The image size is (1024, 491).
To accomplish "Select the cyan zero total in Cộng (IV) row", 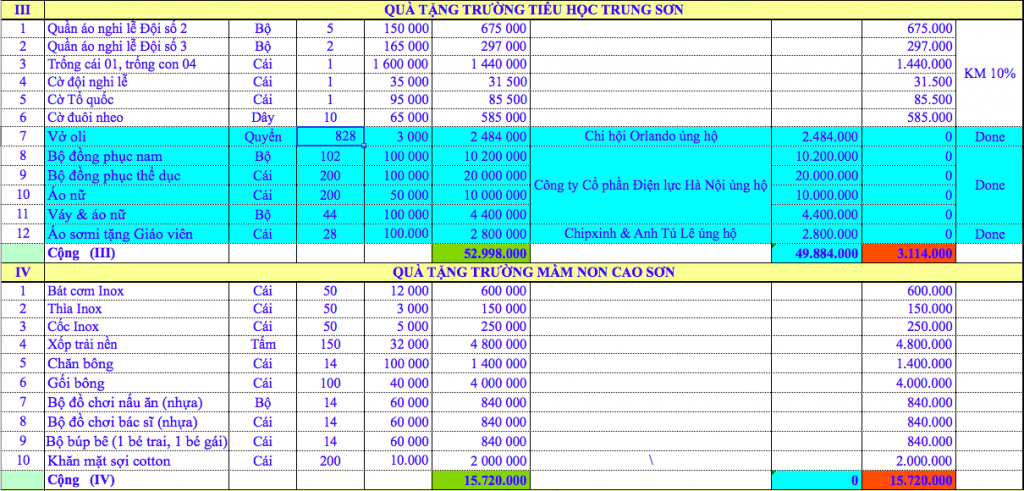I will pos(816,480).
